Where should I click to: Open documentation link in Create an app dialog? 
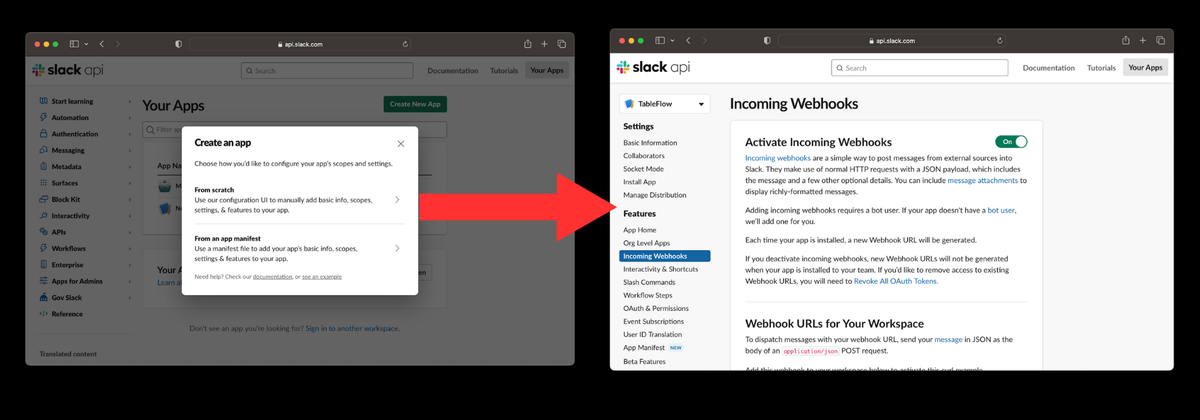tap(272, 276)
